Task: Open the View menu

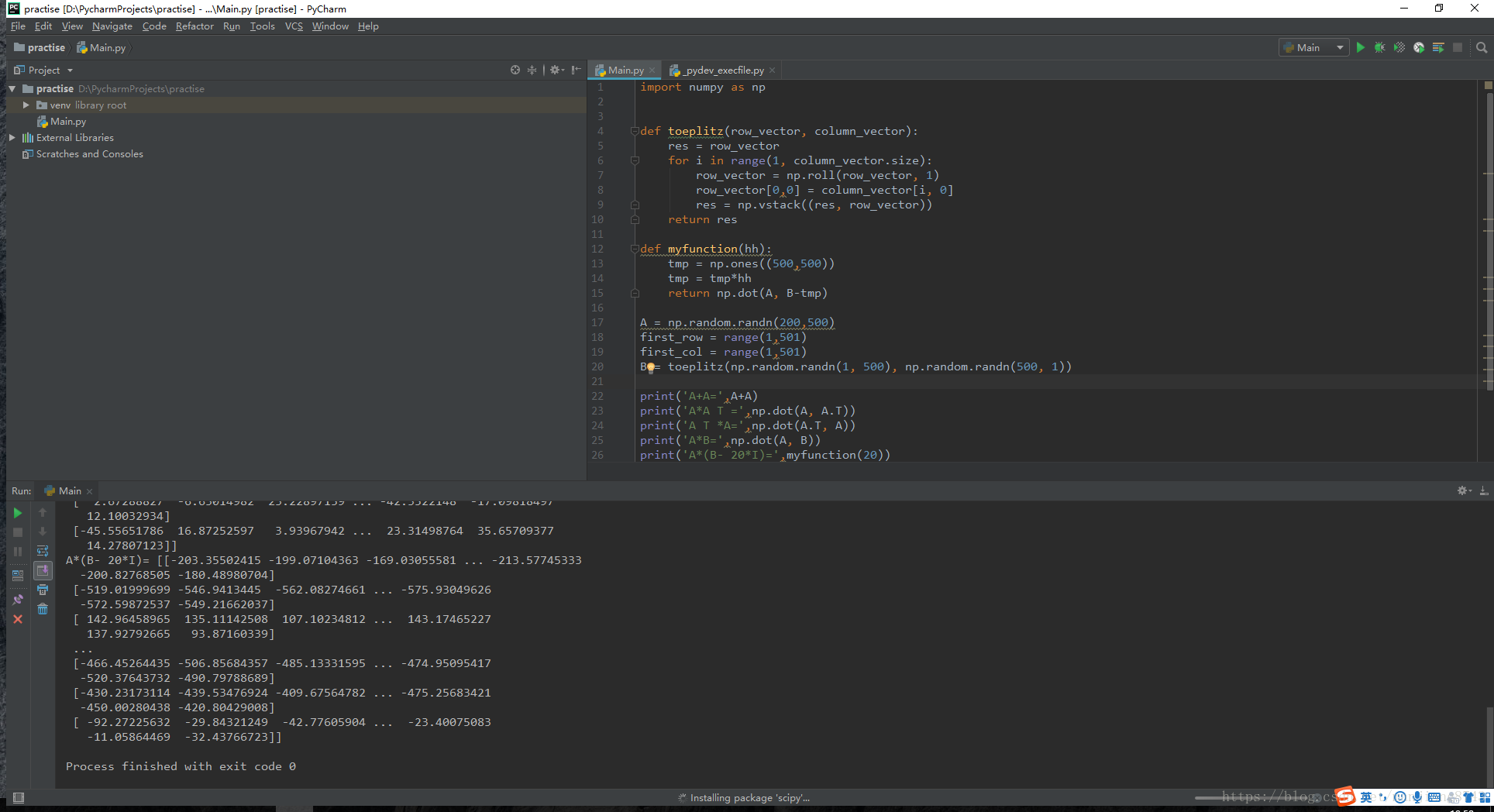Action: pos(72,26)
